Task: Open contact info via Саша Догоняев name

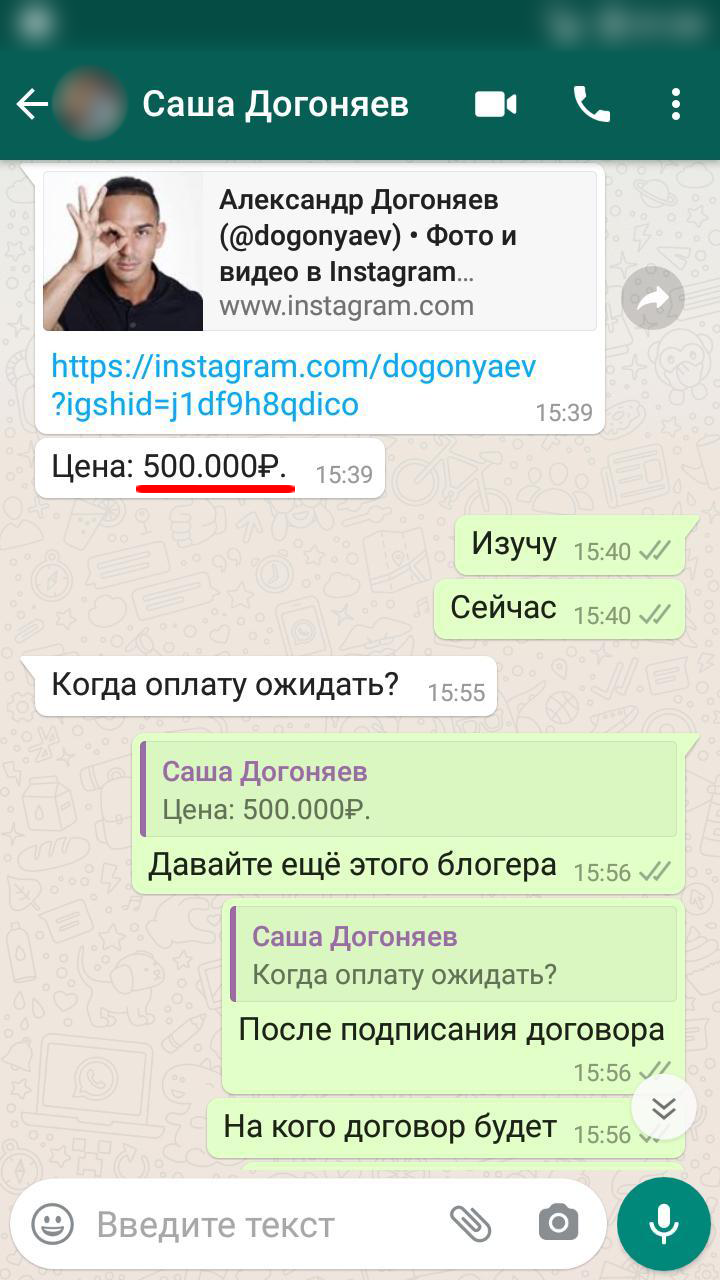Action: pos(275,104)
